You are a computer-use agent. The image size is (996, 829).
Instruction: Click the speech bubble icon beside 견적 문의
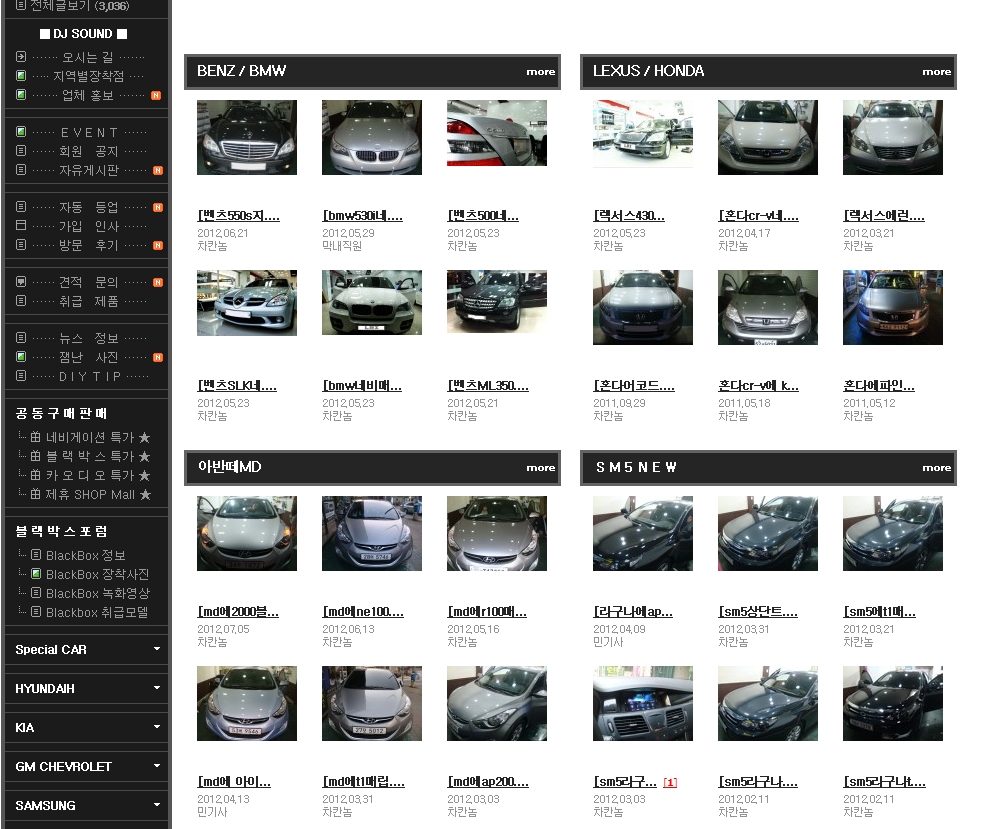[x=21, y=282]
